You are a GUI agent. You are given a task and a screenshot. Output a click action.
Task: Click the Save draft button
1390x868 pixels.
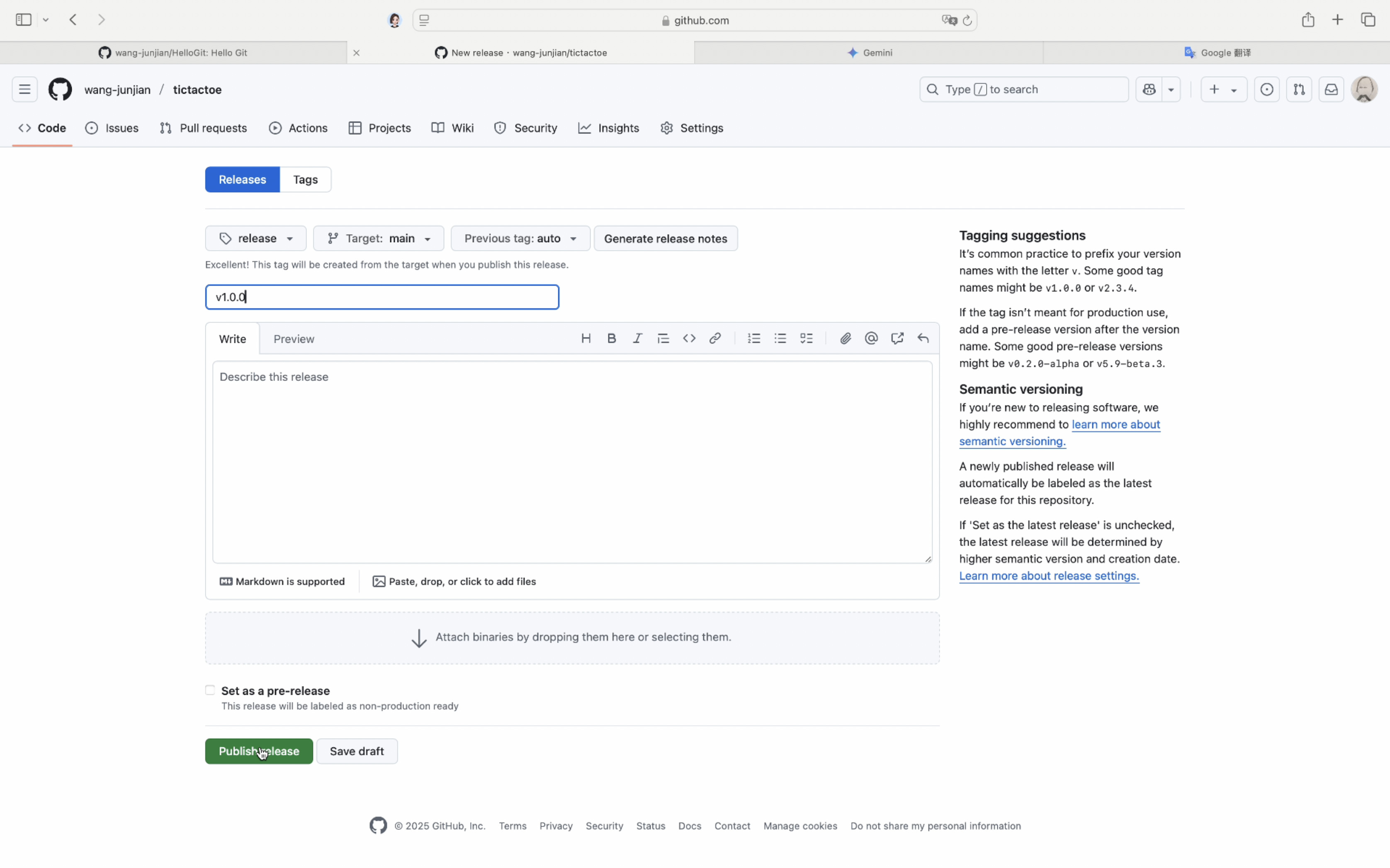click(x=357, y=751)
